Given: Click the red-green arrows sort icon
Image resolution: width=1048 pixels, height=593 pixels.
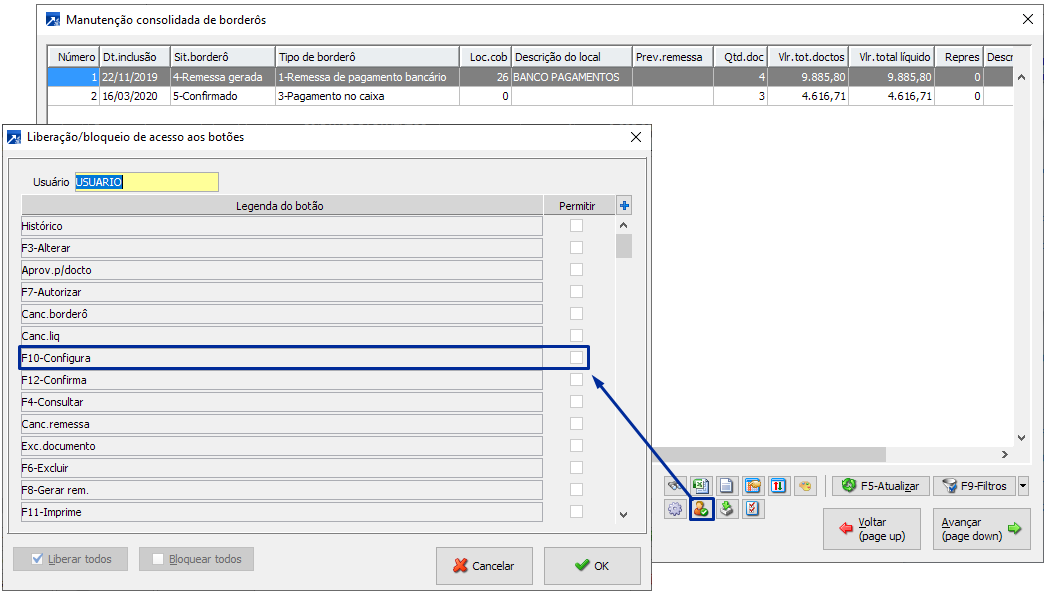Looking at the screenshot, I should 779,486.
